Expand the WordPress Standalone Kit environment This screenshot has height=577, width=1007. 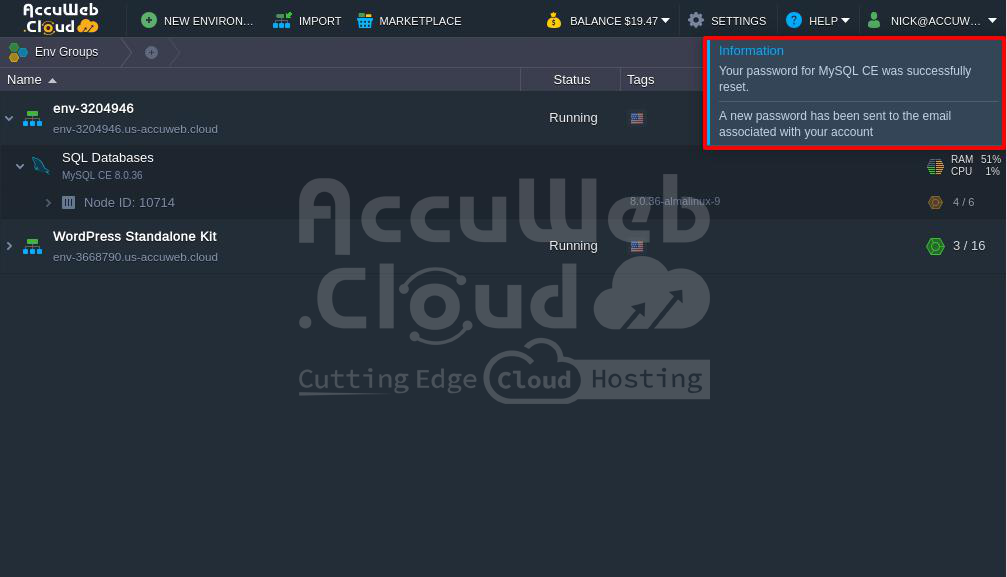[9, 246]
